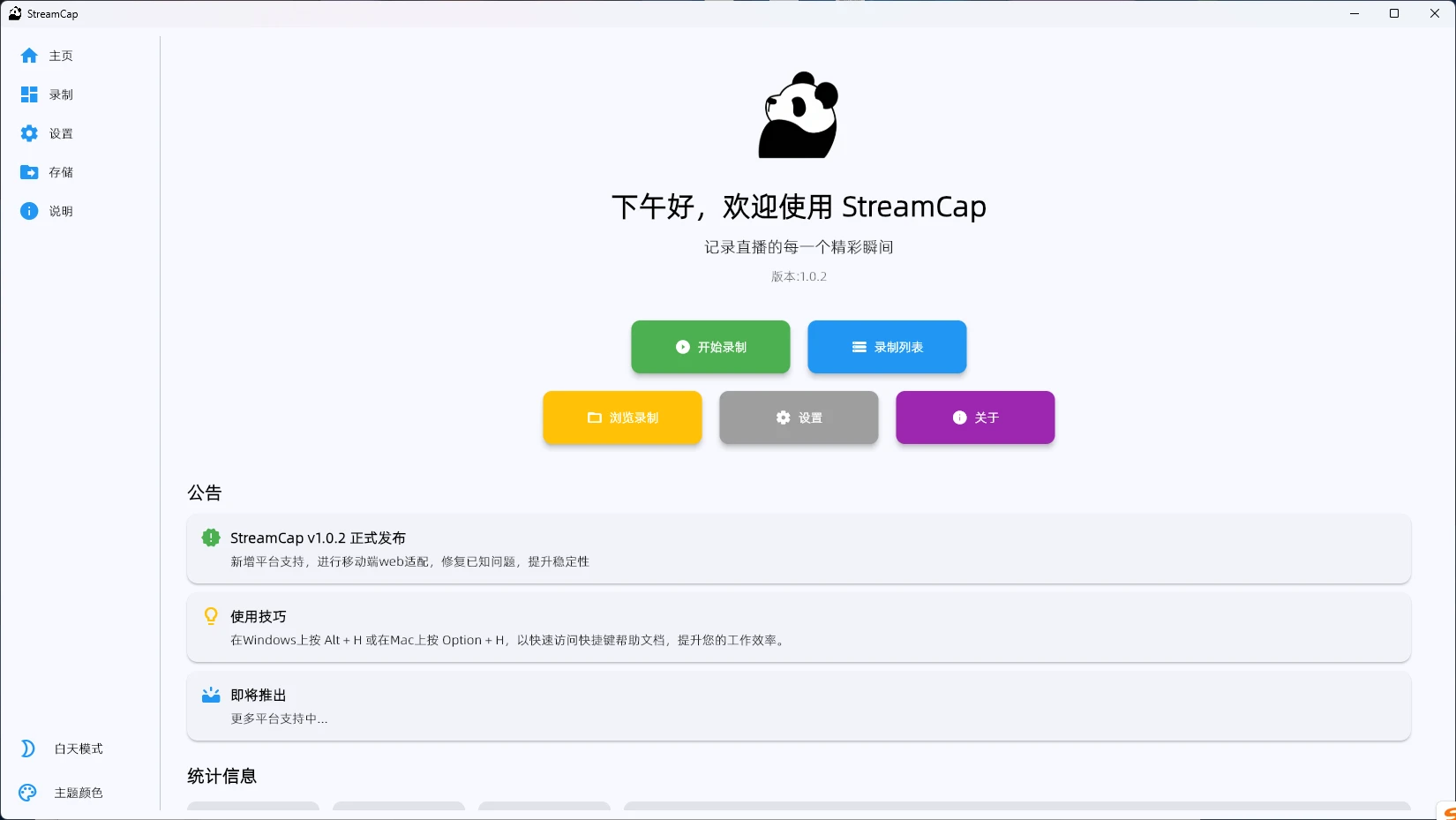Maximize the StreamCap window

point(1394,13)
